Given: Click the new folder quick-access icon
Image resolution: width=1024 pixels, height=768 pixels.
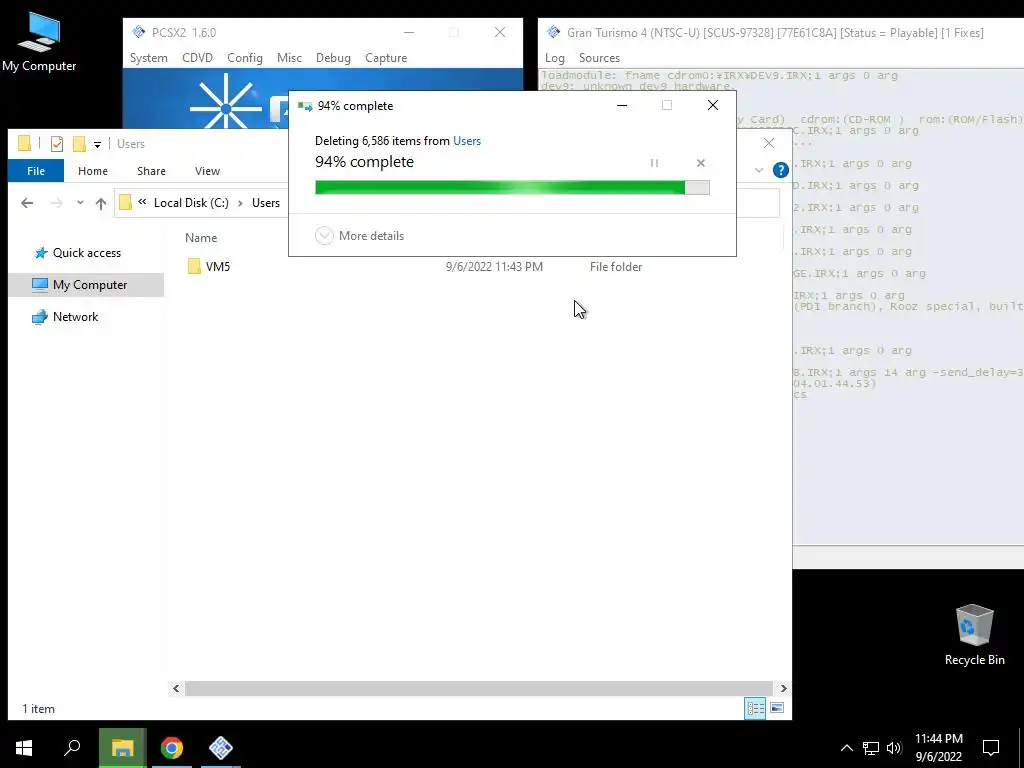Looking at the screenshot, I should (x=79, y=144).
